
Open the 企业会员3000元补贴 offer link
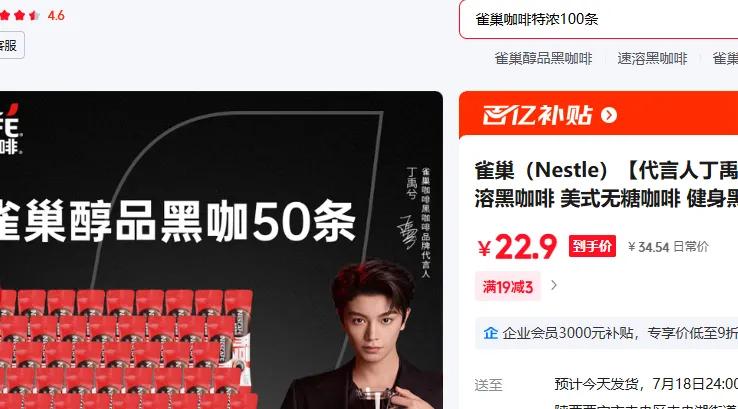[619, 333]
